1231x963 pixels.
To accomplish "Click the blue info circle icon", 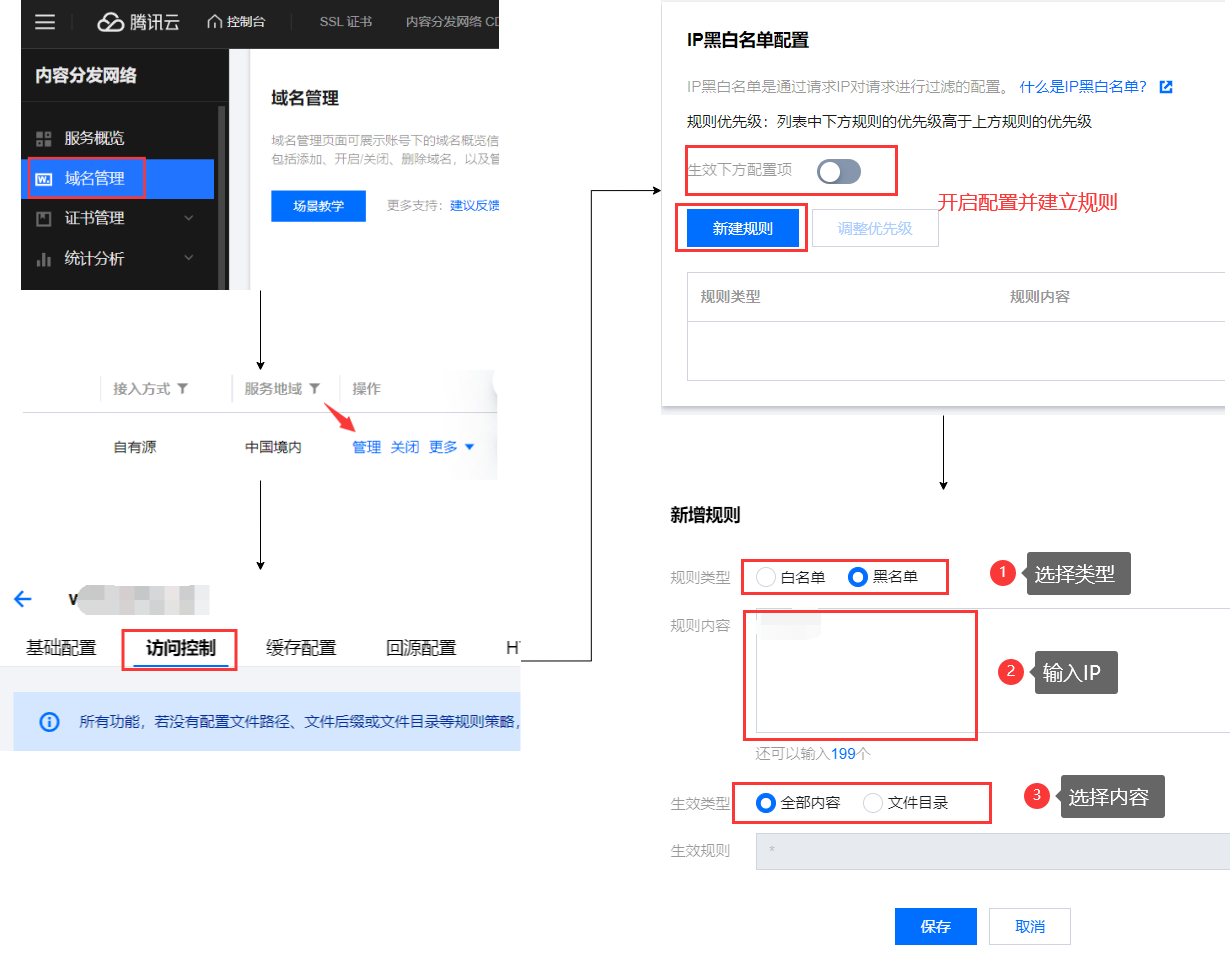I will coord(48,721).
